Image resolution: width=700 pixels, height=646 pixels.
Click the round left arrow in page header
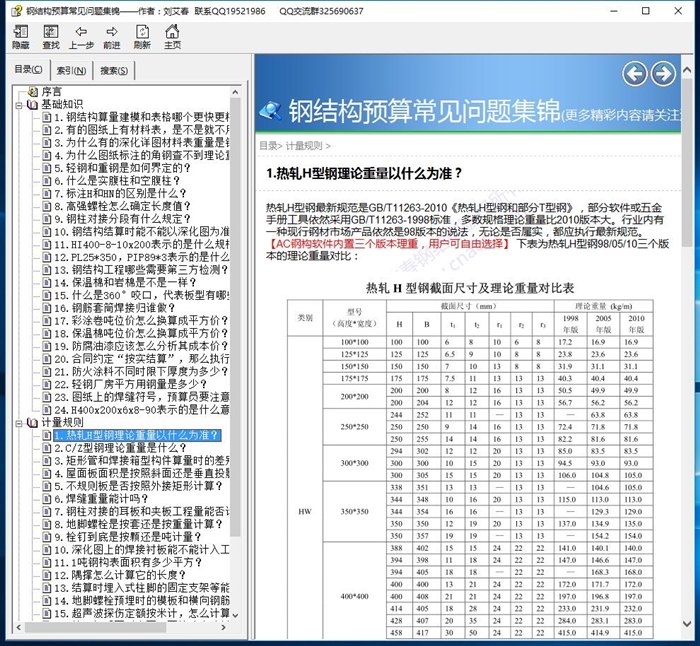click(634, 74)
